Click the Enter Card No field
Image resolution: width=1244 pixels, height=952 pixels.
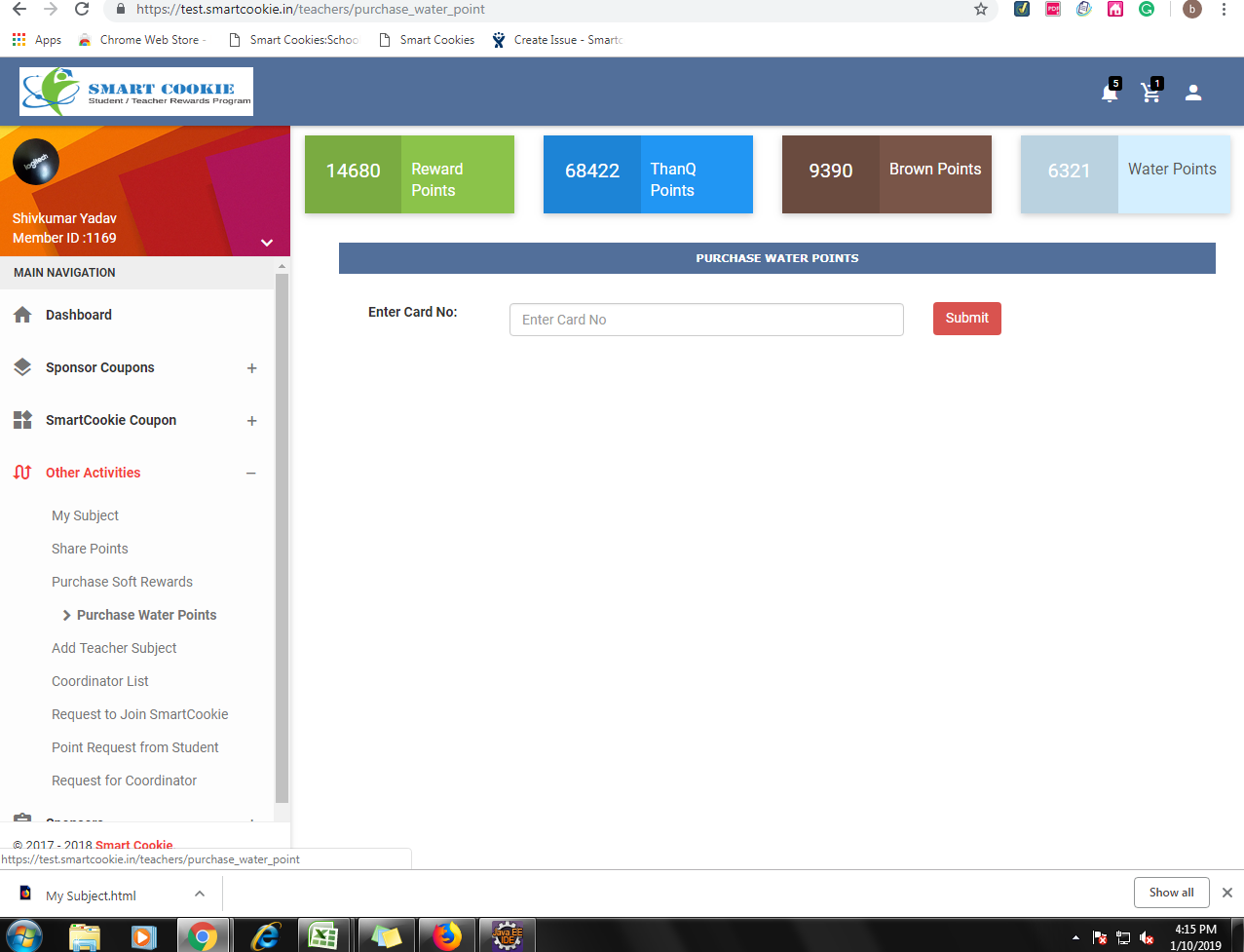point(706,320)
